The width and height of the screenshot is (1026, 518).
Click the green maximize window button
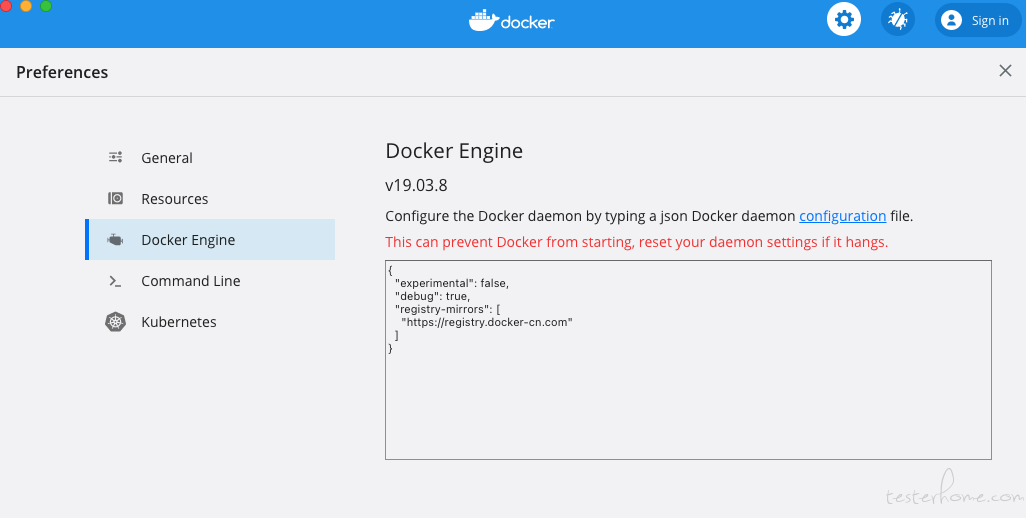pyautogui.click(x=46, y=6)
